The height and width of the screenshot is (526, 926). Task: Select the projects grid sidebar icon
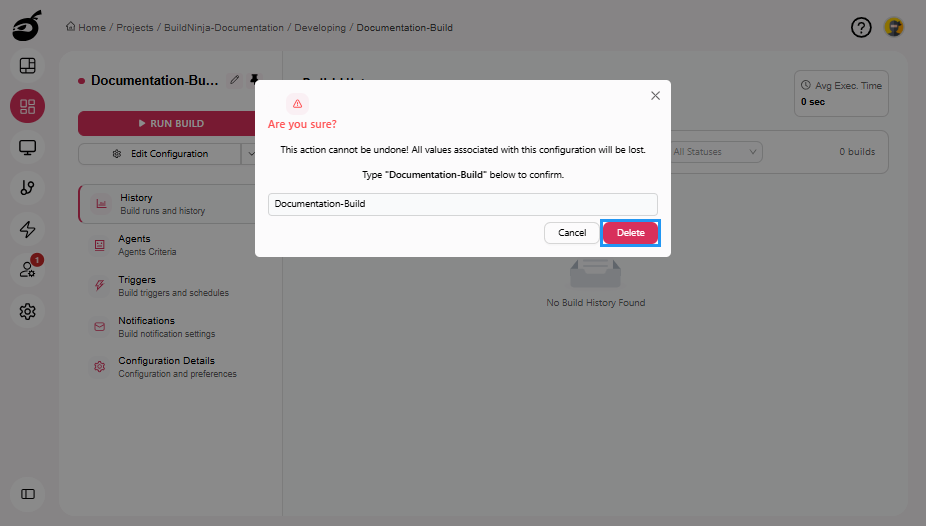click(x=28, y=106)
